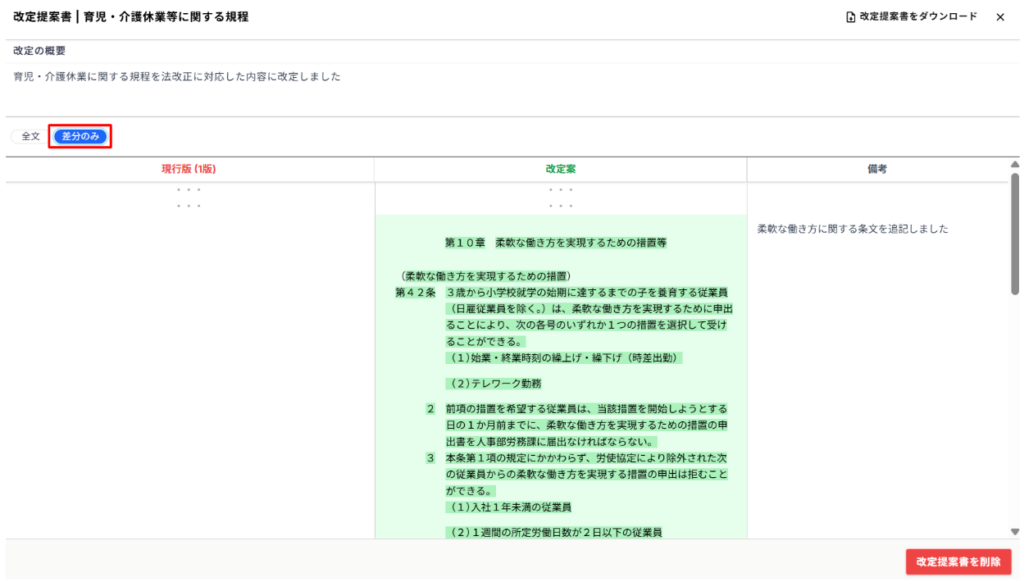
Task: Select the 差分のみ view toggle
Action: 80,137
